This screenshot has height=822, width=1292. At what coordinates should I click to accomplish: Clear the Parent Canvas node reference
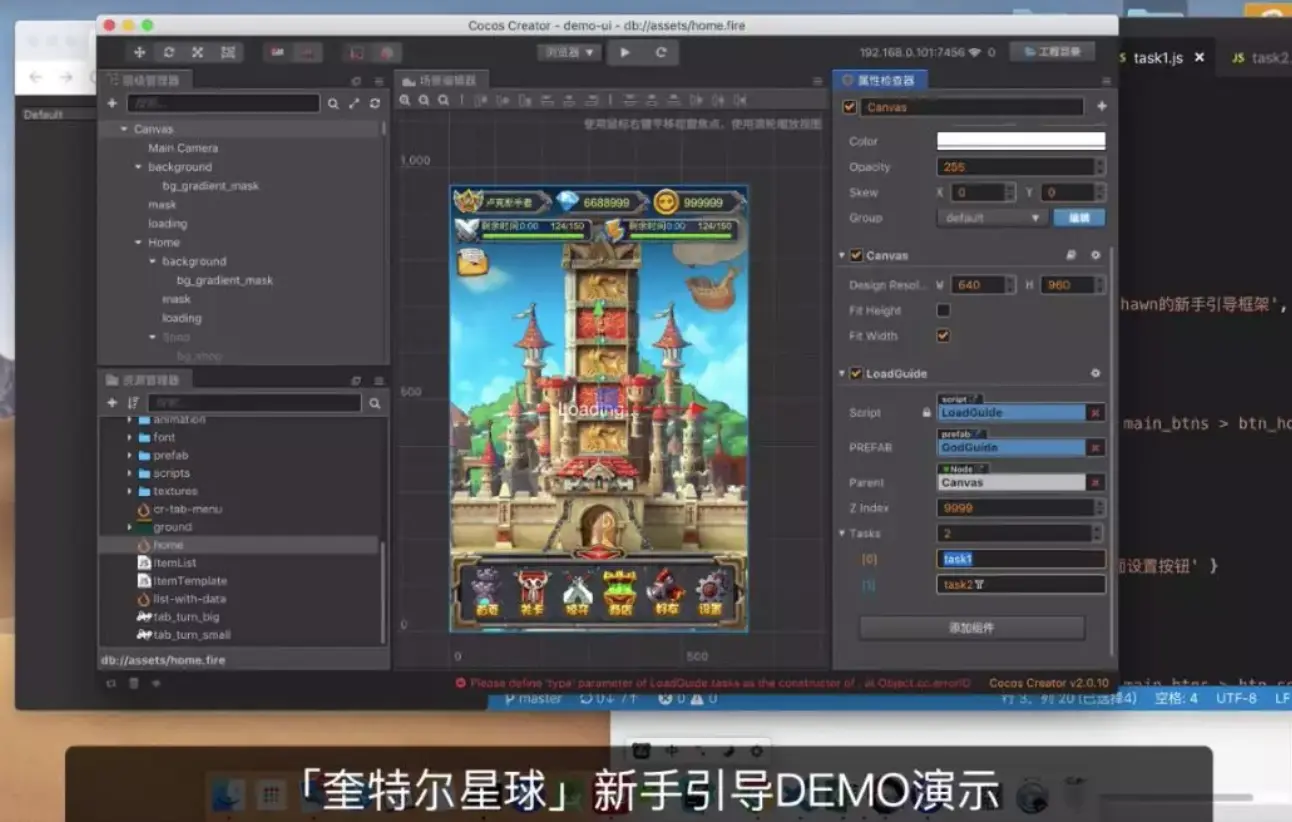click(1096, 483)
